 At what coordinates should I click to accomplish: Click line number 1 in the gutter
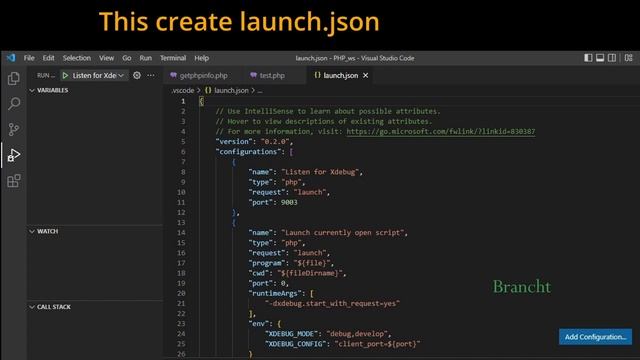coord(183,101)
